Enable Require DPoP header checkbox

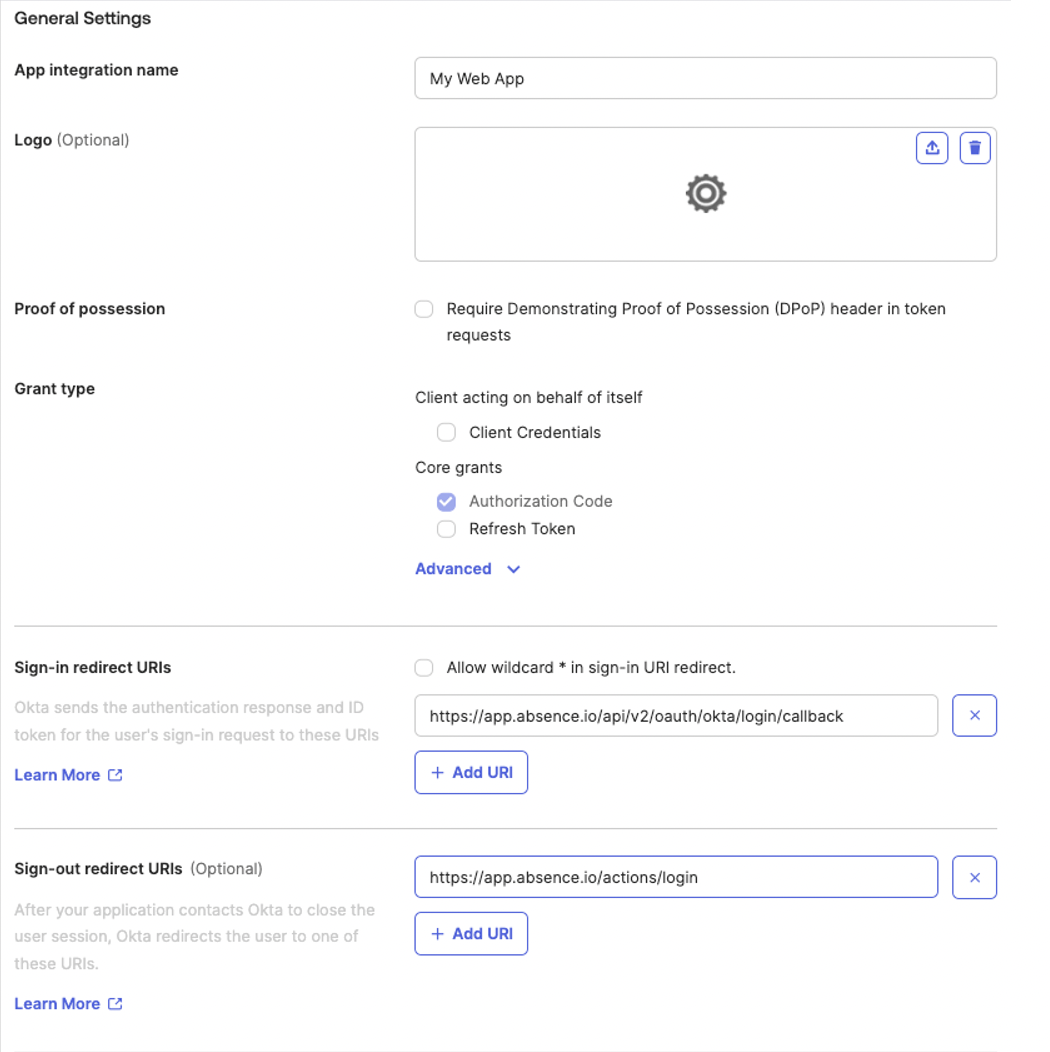[x=424, y=309]
